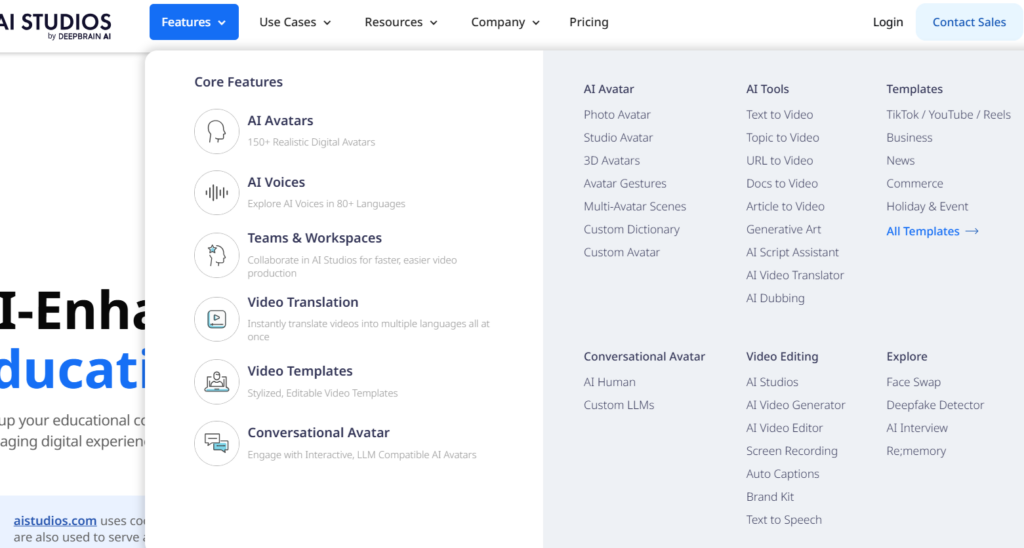Image resolution: width=1024 pixels, height=548 pixels.
Task: Open Video Templates feature
Action: coord(300,370)
